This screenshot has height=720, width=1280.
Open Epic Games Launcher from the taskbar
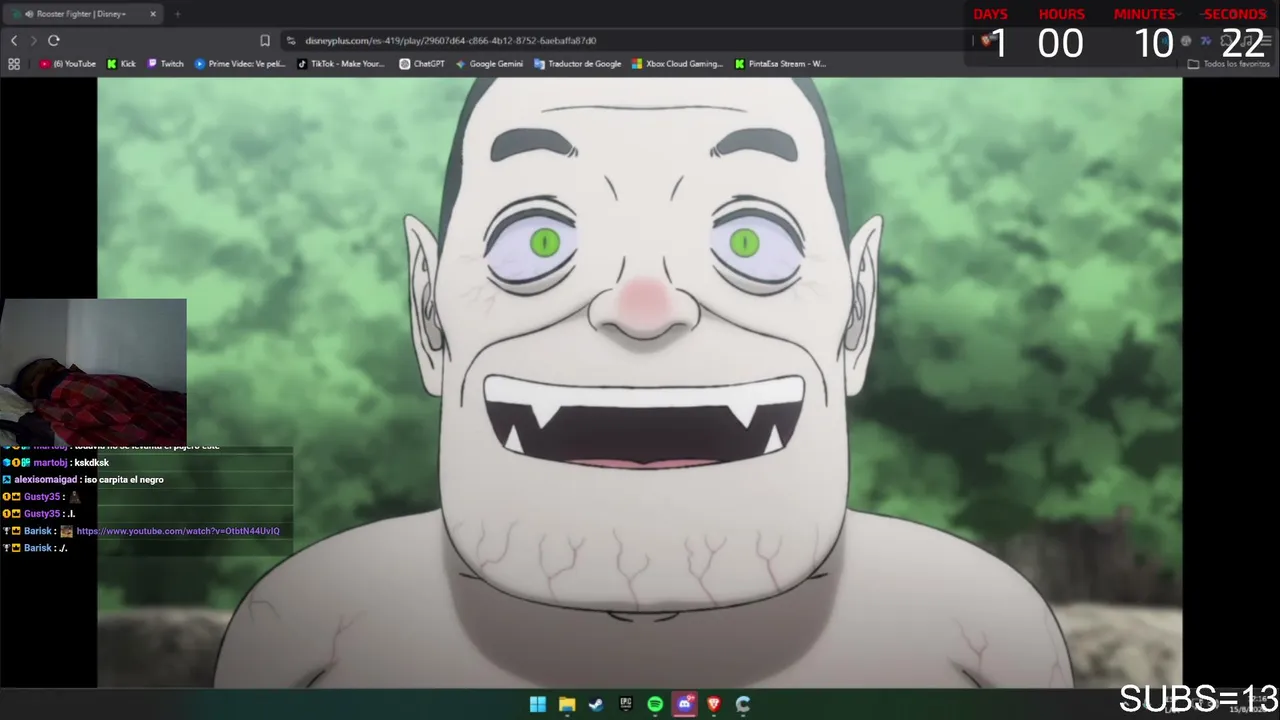(x=626, y=704)
